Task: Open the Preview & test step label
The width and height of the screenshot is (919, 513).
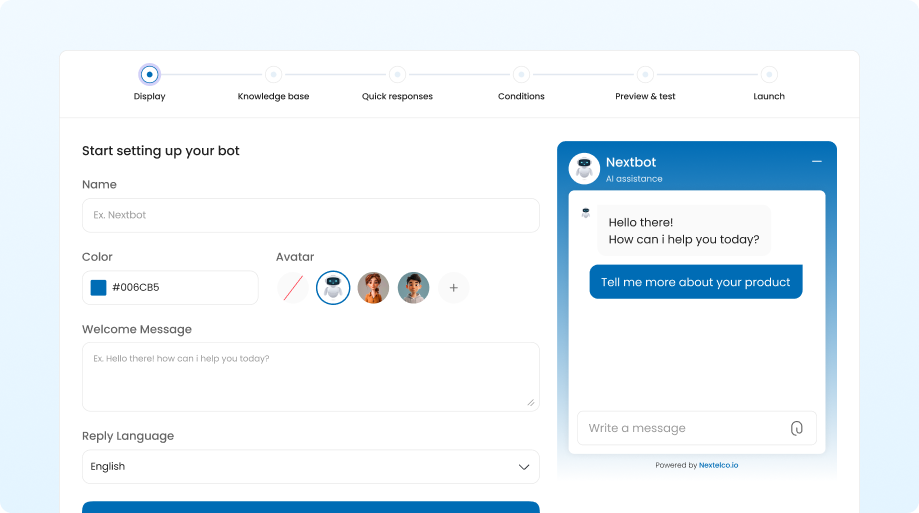Action: (x=645, y=97)
